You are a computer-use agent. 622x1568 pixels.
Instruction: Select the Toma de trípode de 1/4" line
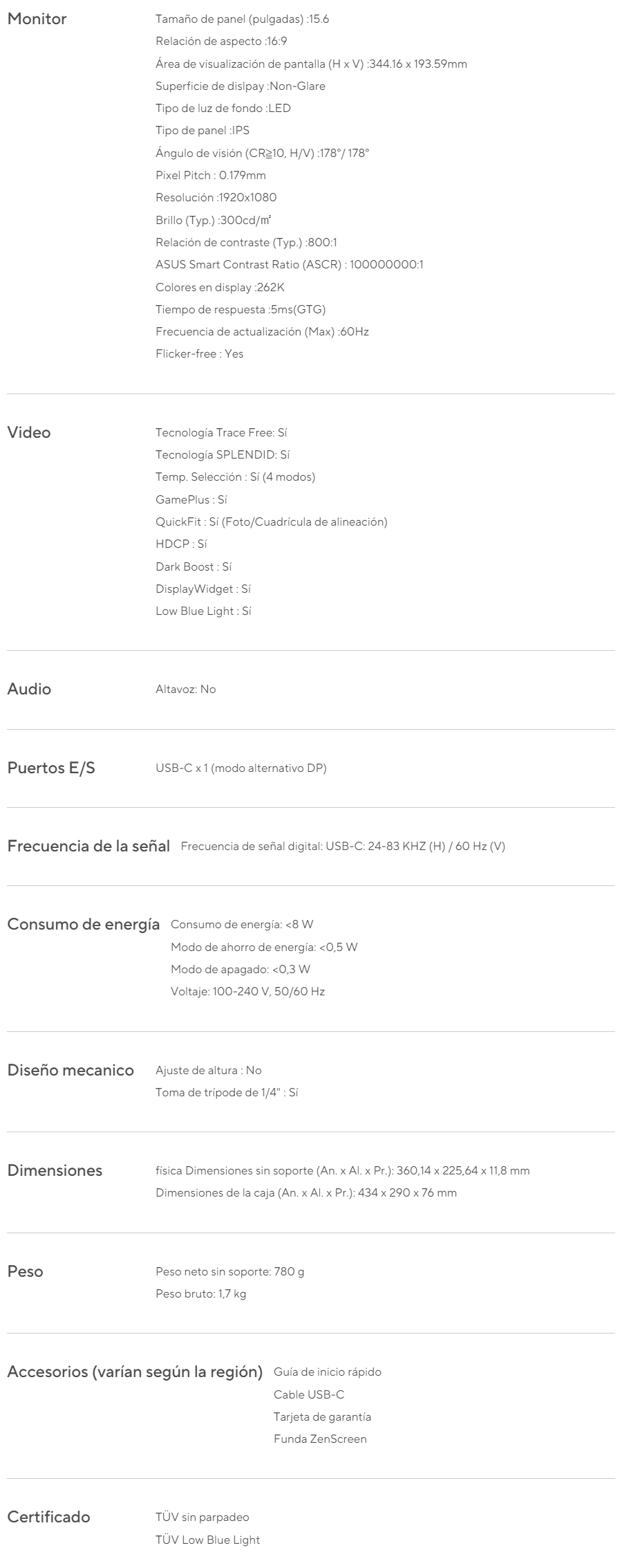[227, 1093]
